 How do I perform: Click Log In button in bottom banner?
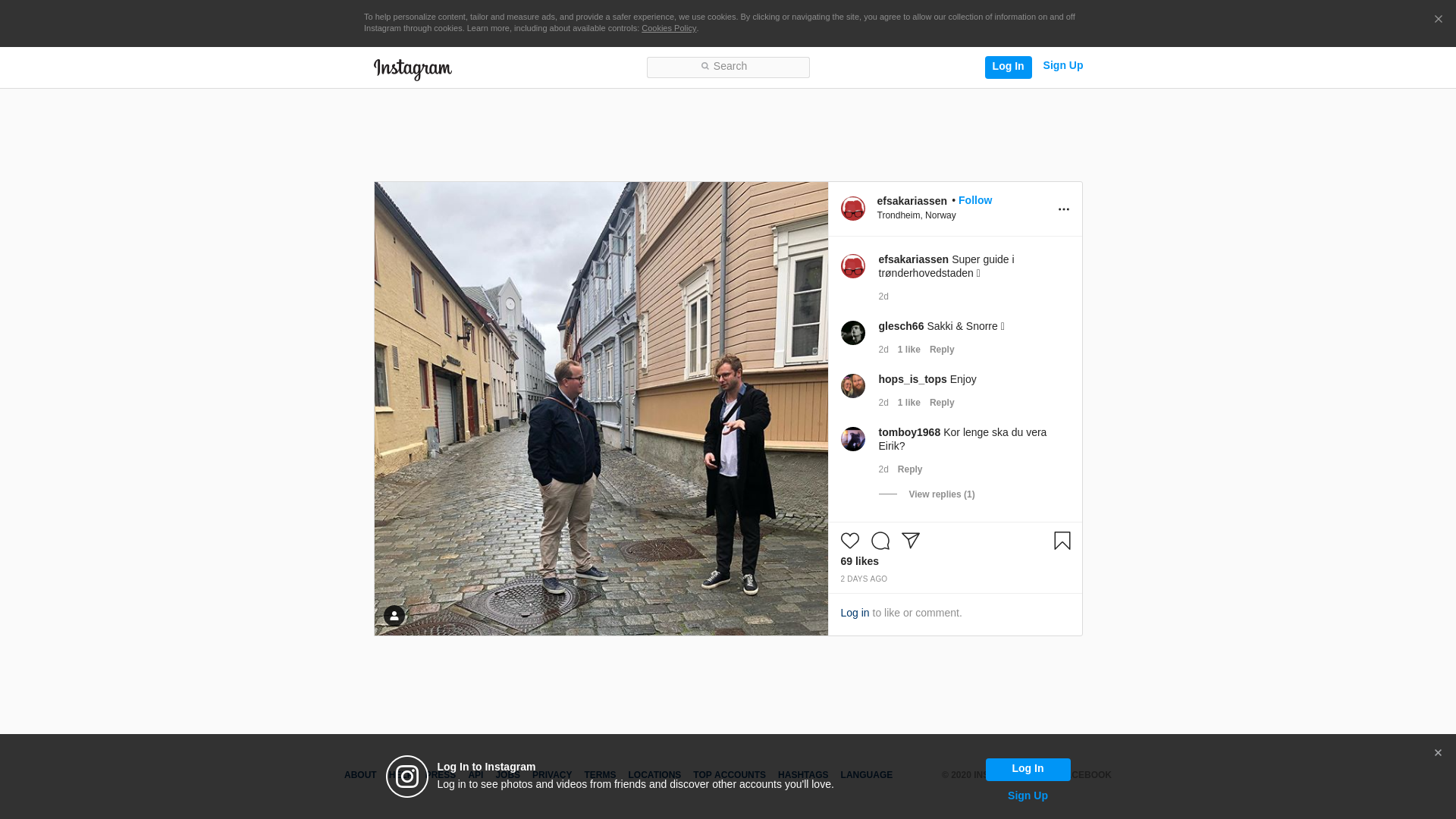1028,770
